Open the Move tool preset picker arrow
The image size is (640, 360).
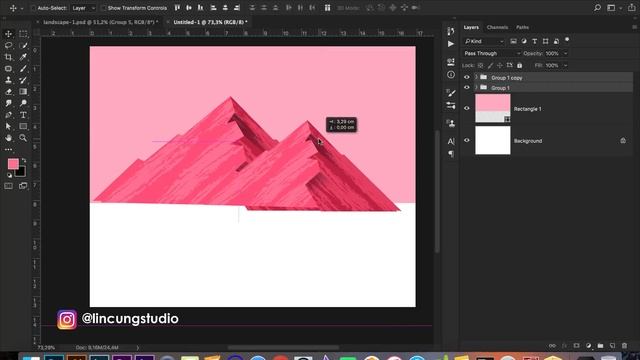point(22,8)
